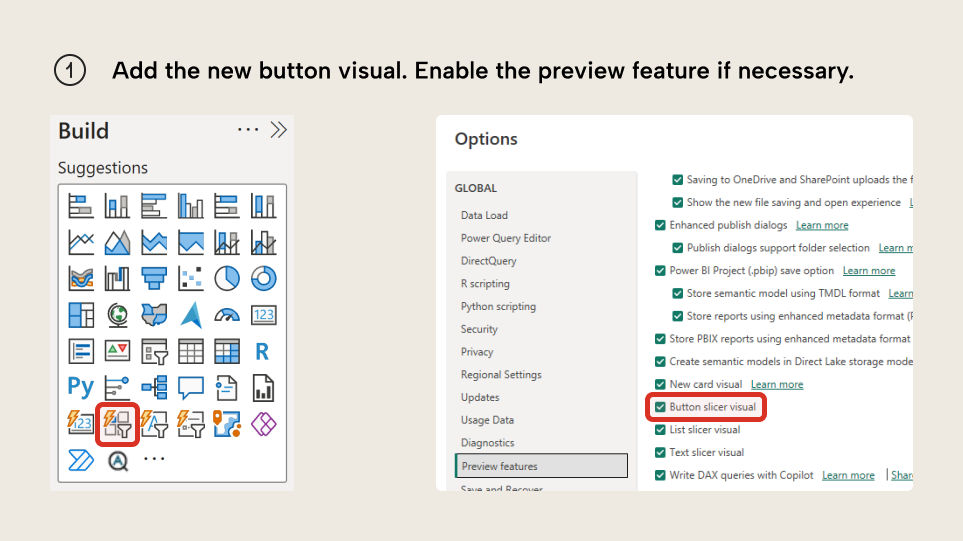Select the button slicer visual icon
963x541 pixels.
(117, 424)
